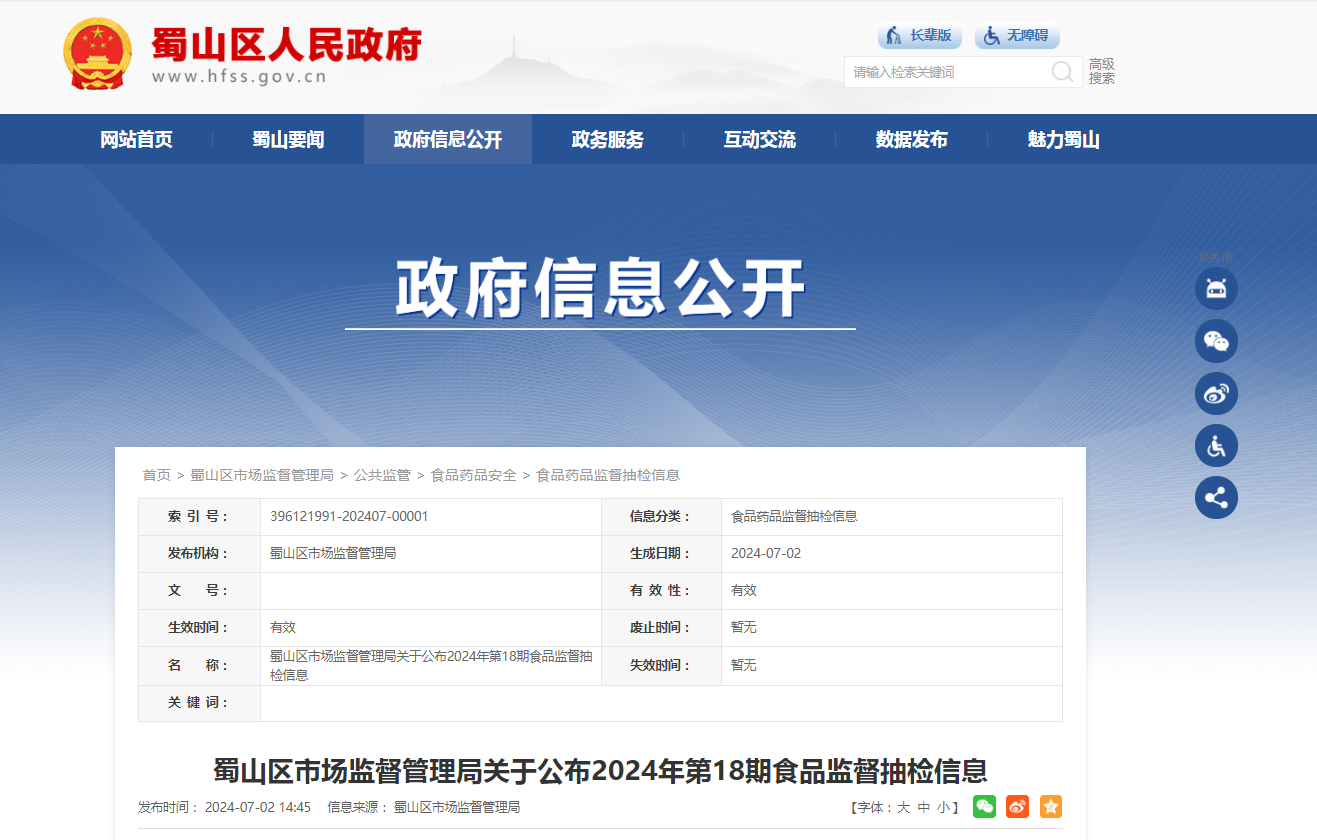1317x840 pixels.
Task: Set font size to 大 (large)
Action: click(903, 808)
